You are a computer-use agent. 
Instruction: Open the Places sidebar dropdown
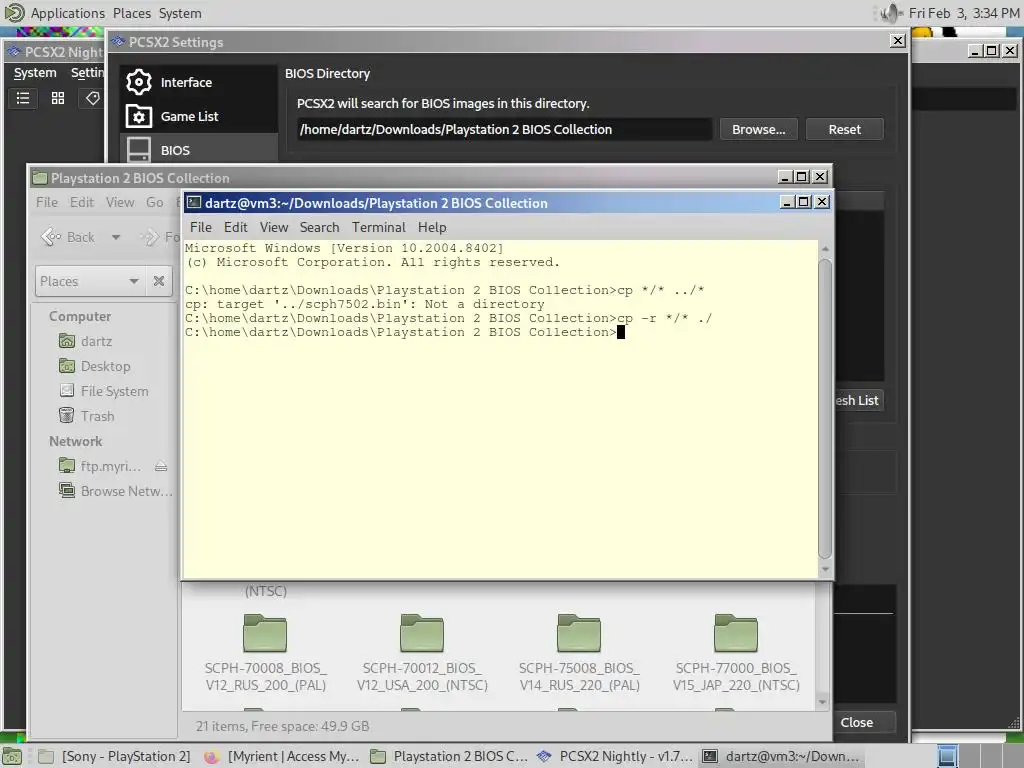[x=89, y=281]
